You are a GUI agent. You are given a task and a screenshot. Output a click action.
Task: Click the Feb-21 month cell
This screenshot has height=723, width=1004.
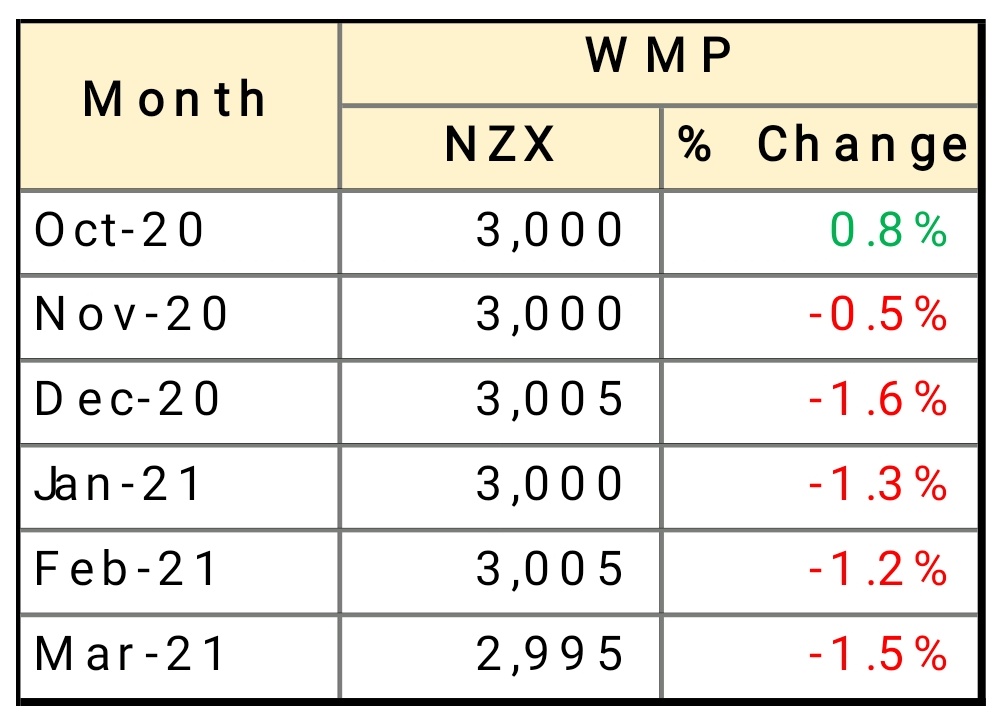point(127,570)
